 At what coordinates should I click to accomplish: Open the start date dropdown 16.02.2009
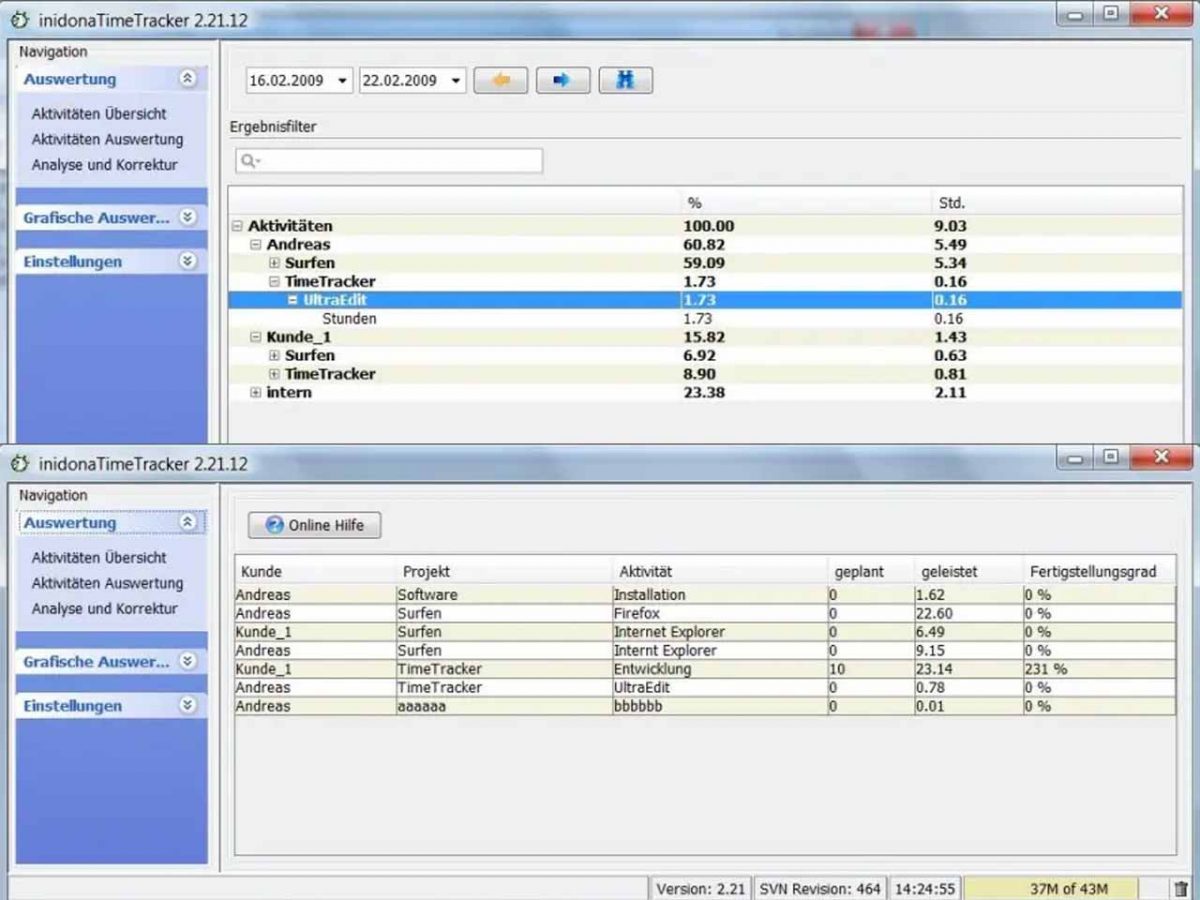(x=343, y=81)
